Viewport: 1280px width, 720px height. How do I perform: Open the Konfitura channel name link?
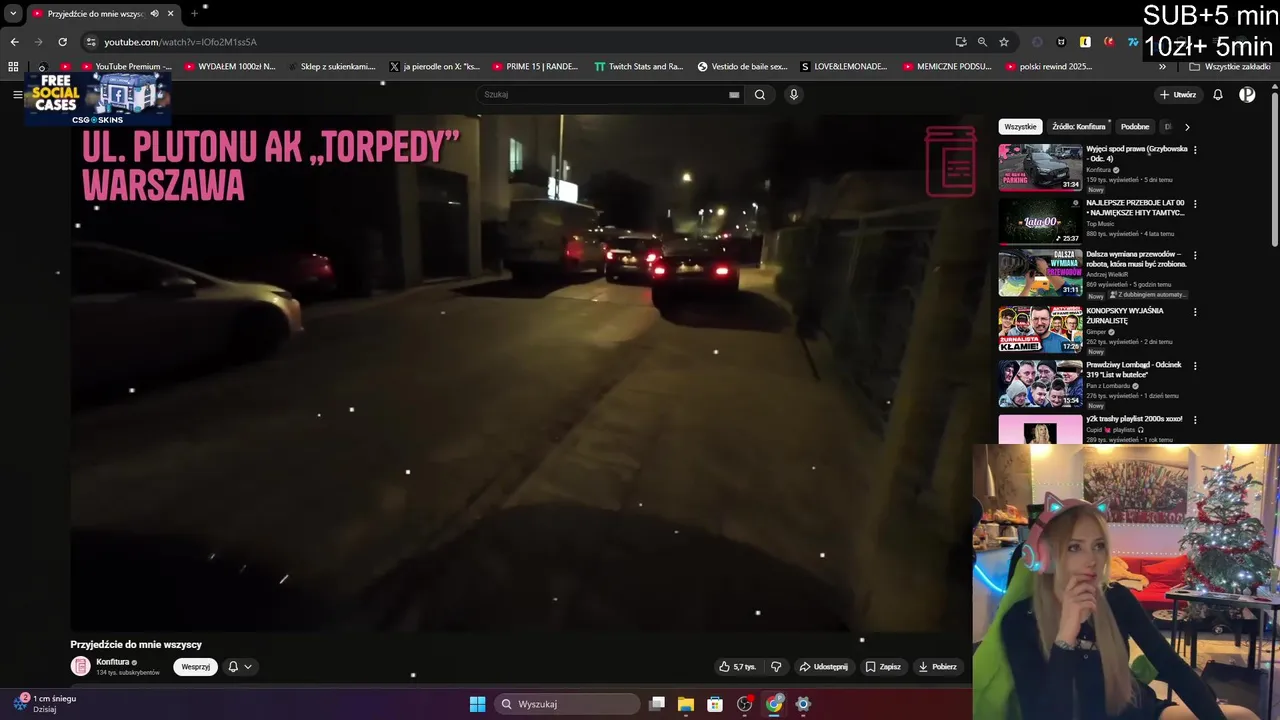pyautogui.click(x=113, y=662)
